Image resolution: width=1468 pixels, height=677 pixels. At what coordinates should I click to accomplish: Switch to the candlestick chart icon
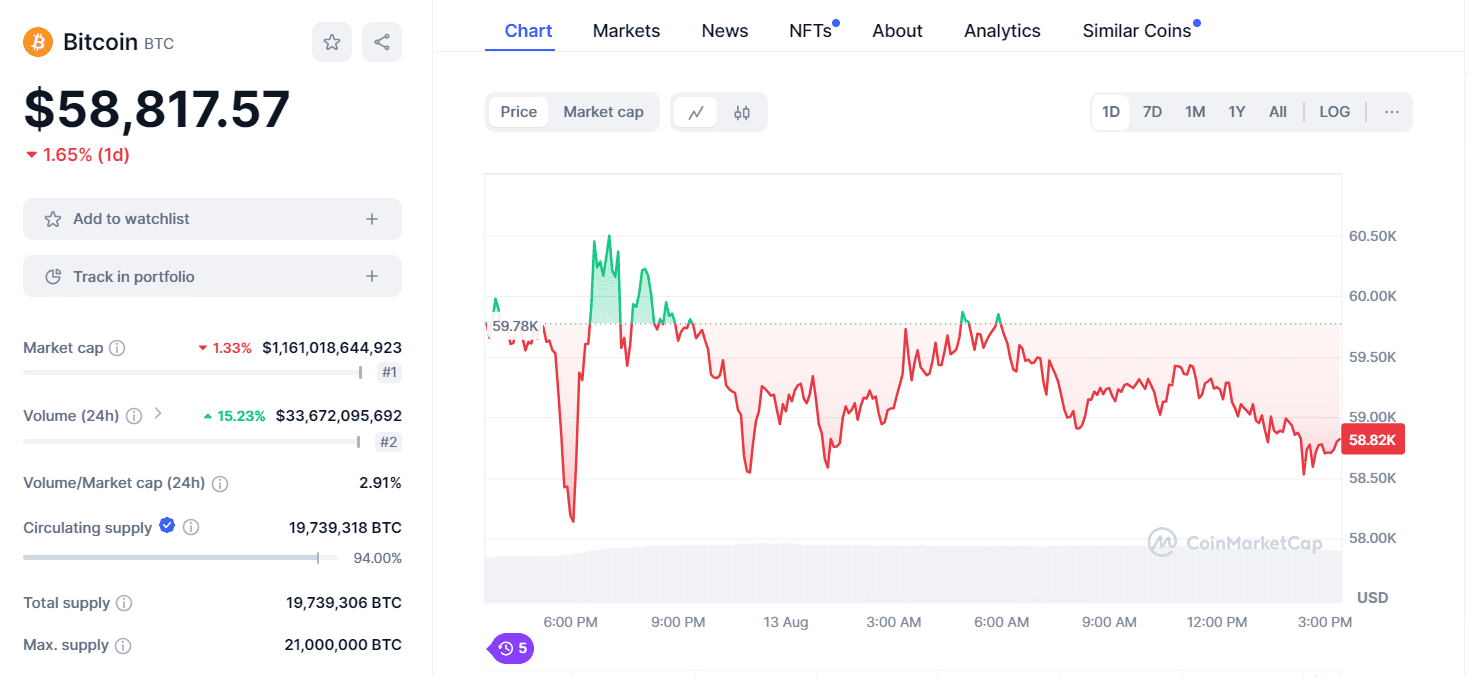[x=741, y=111]
